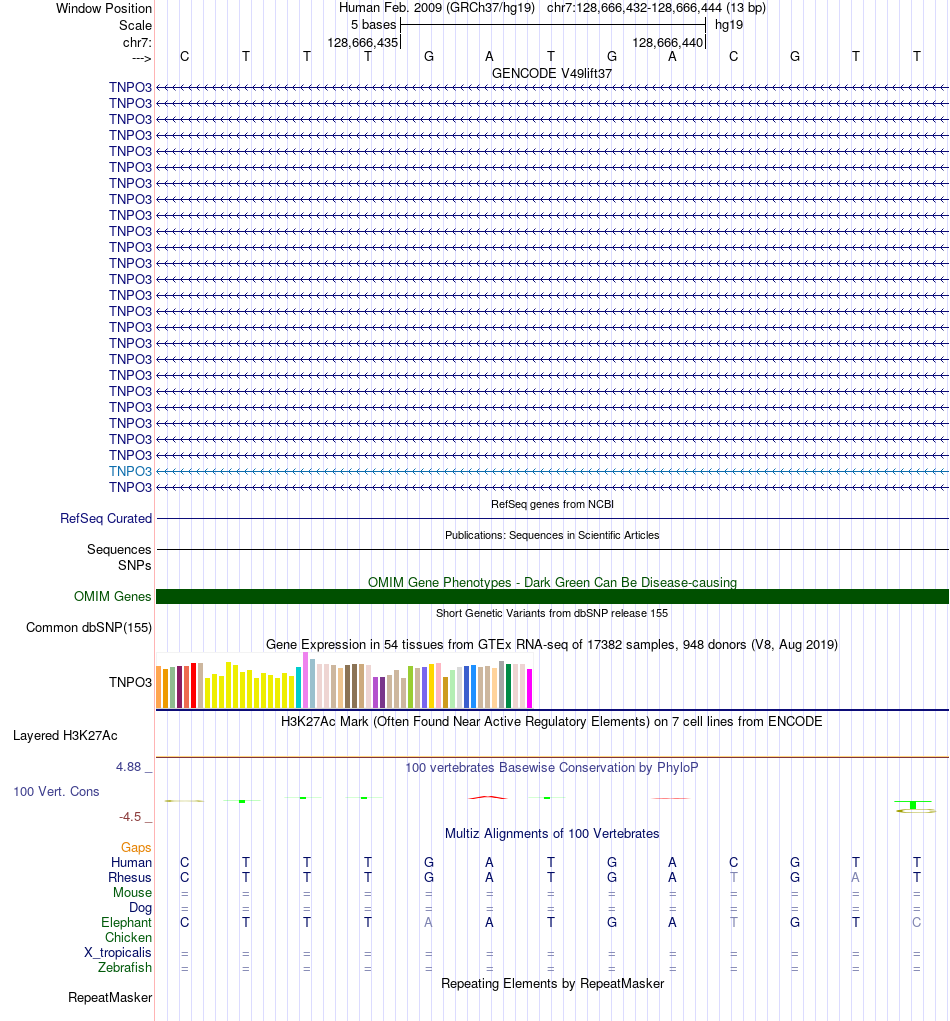Click the faded C mismatch in the Elephant row
This screenshot has height=1021, width=950.
pyautogui.click(x=917, y=922)
